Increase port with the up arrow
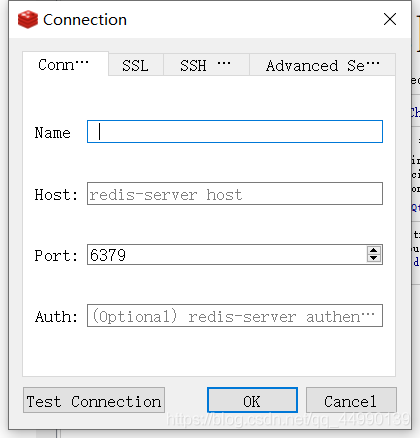 pos(374,250)
